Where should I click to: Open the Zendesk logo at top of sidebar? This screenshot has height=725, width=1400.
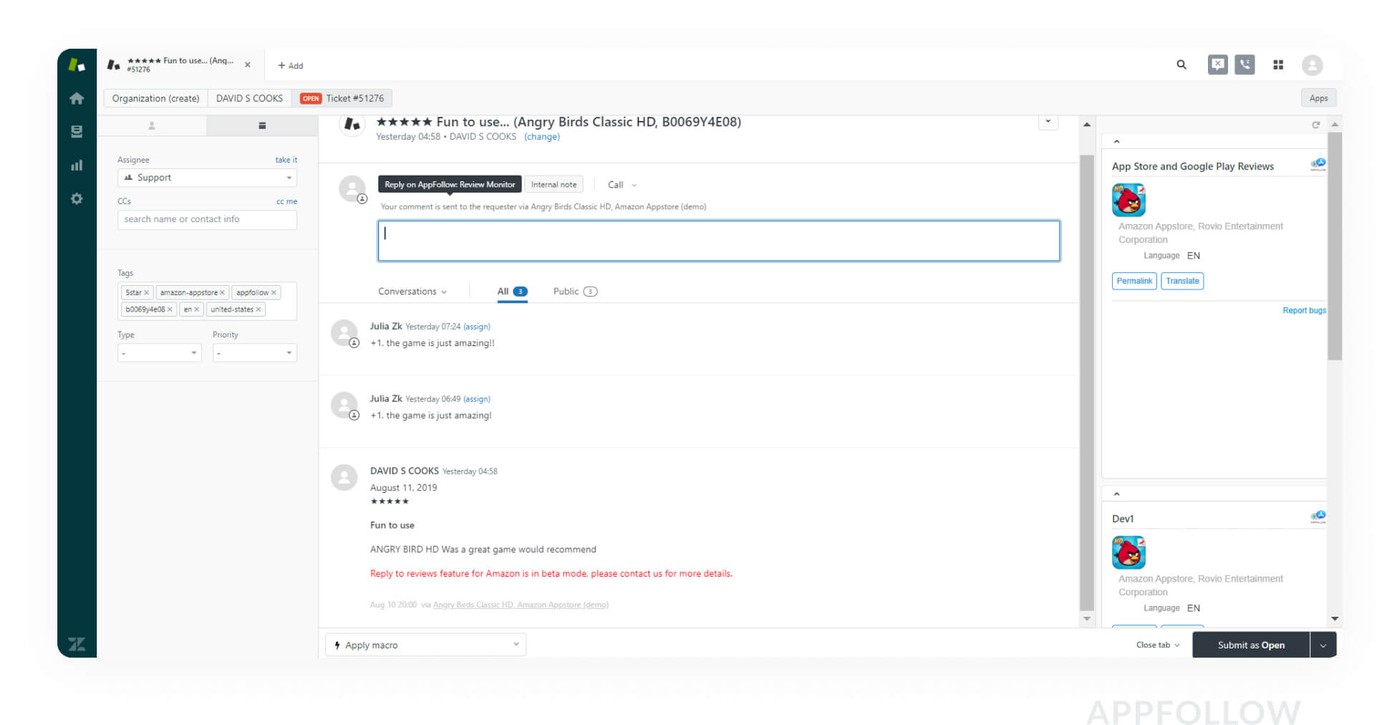(76, 65)
